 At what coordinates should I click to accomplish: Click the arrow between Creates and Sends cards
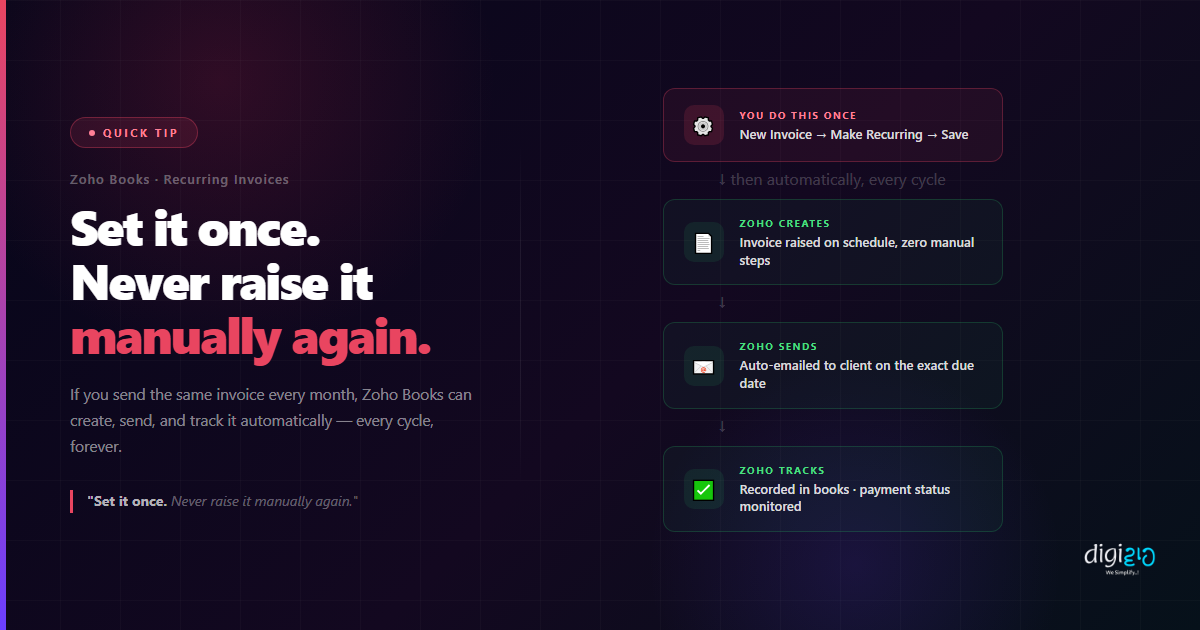coord(722,303)
